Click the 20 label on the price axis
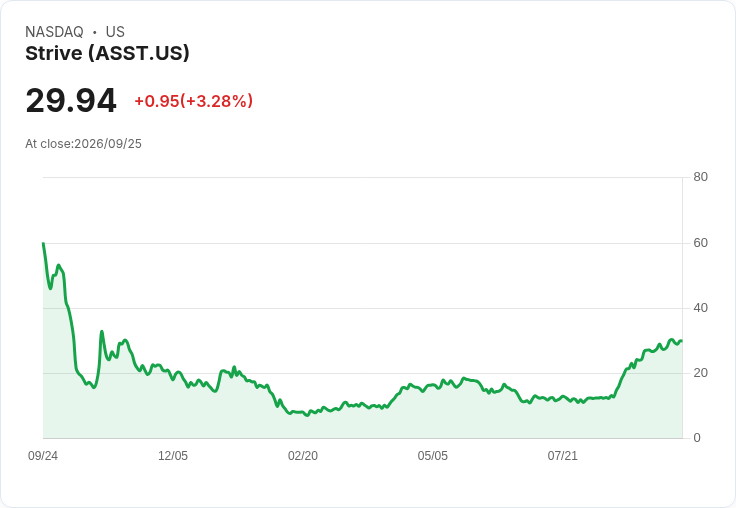The width and height of the screenshot is (736, 508). [700, 373]
